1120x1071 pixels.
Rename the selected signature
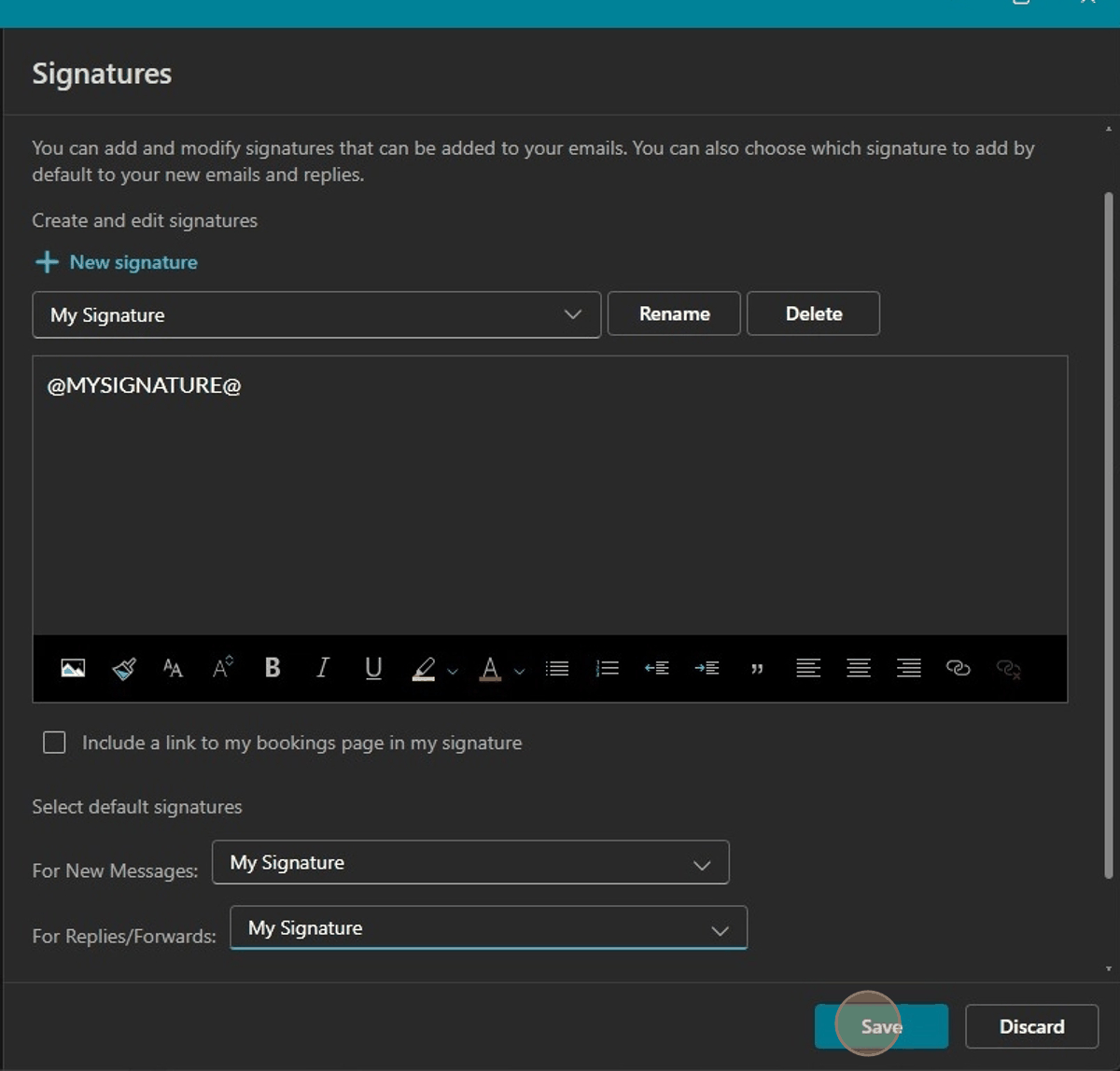tap(674, 313)
